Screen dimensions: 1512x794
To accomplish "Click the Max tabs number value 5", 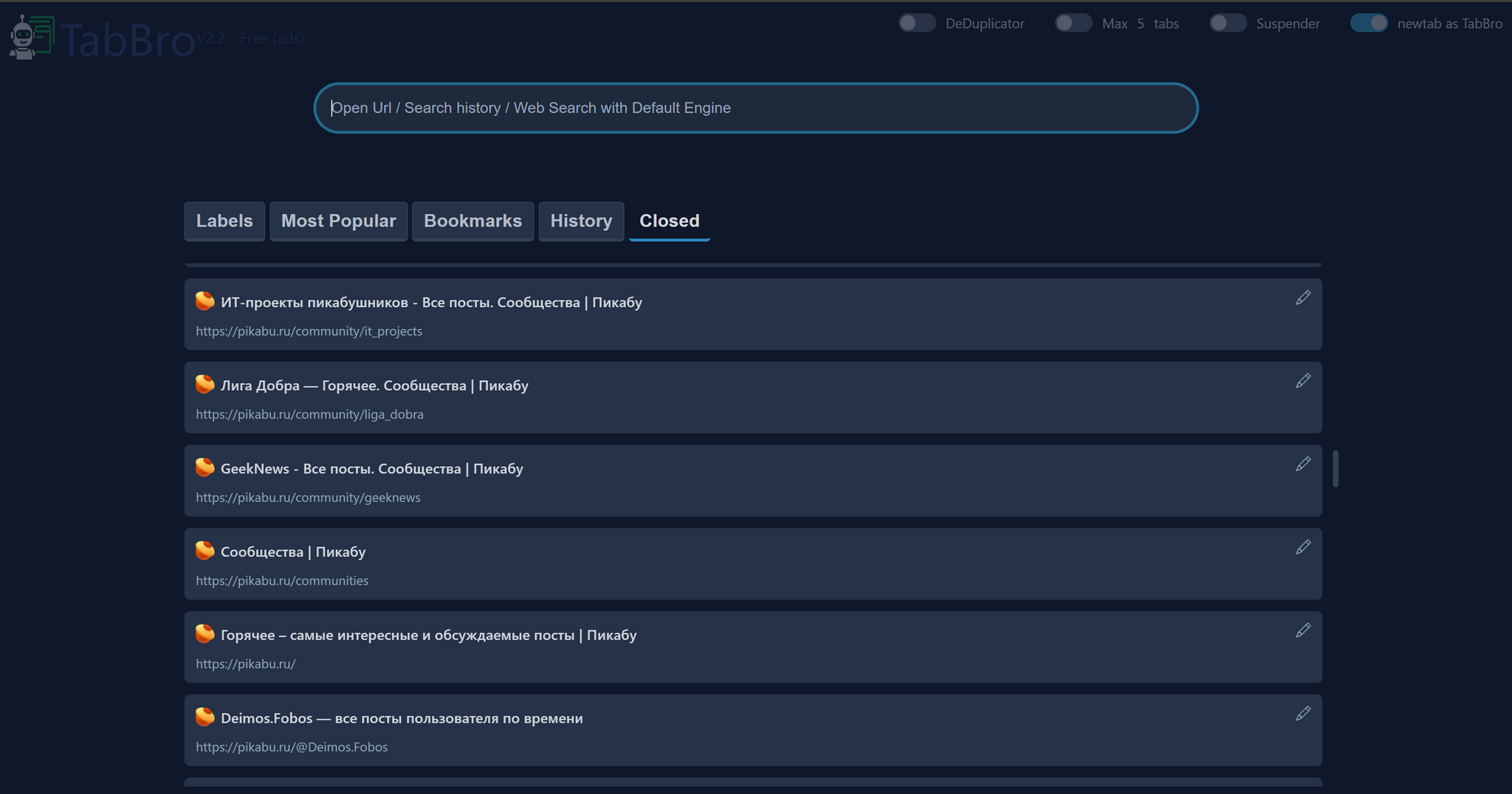I will coord(1141,24).
